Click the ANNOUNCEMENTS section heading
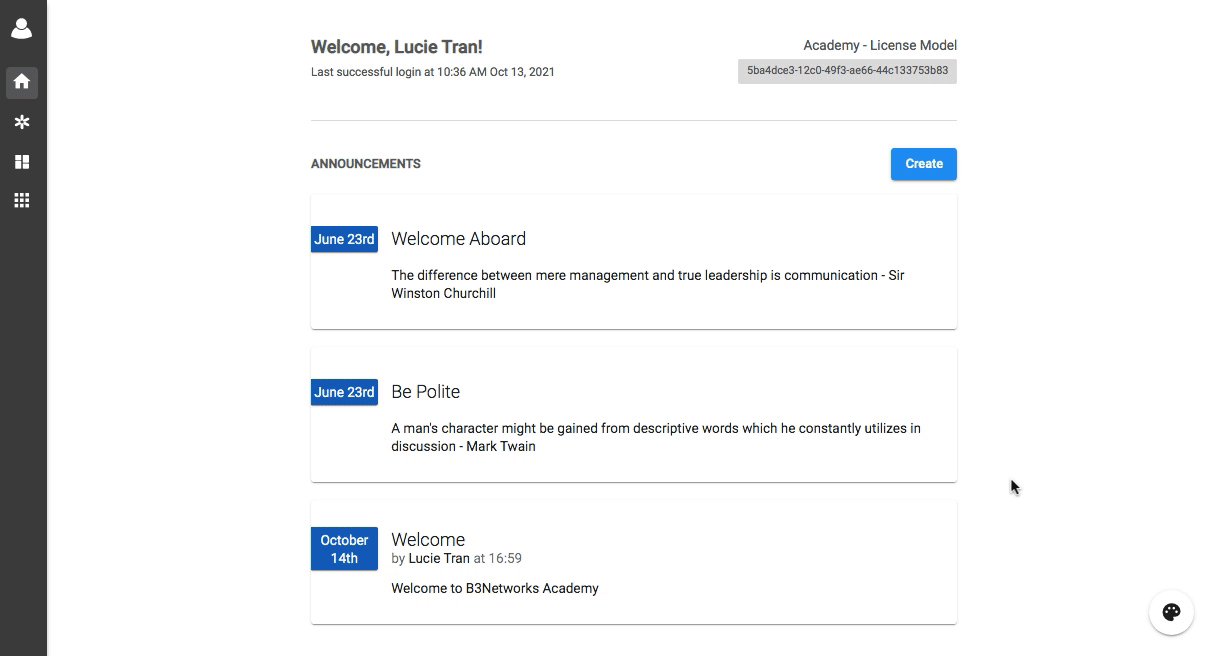Screen dimensions: 1216x656 pyautogui.click(x=365, y=164)
